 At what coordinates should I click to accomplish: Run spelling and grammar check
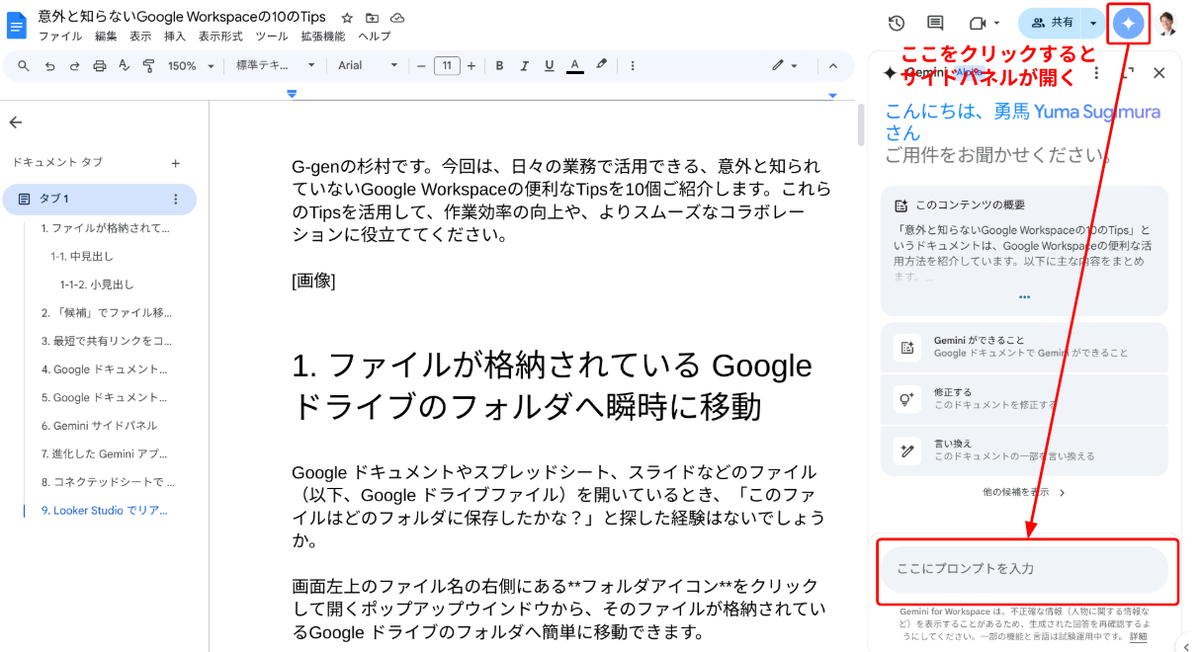click(x=124, y=66)
